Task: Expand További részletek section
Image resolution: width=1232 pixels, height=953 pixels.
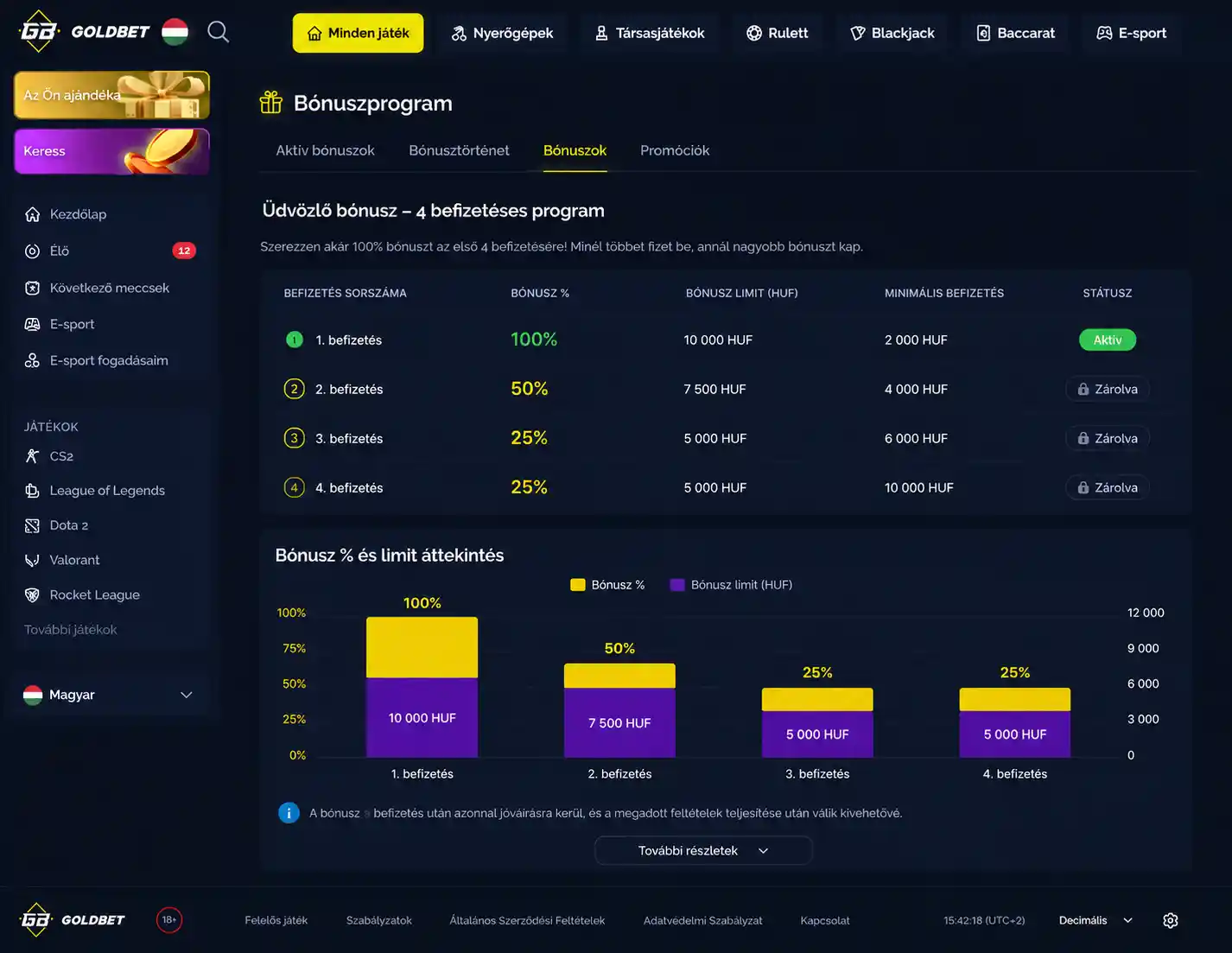Action: pos(703,850)
